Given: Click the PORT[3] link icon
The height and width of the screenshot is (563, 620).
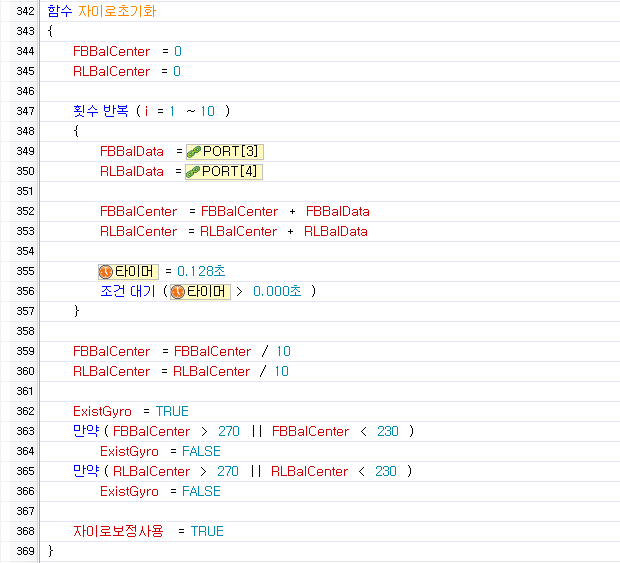Looking at the screenshot, I should 194,151.
